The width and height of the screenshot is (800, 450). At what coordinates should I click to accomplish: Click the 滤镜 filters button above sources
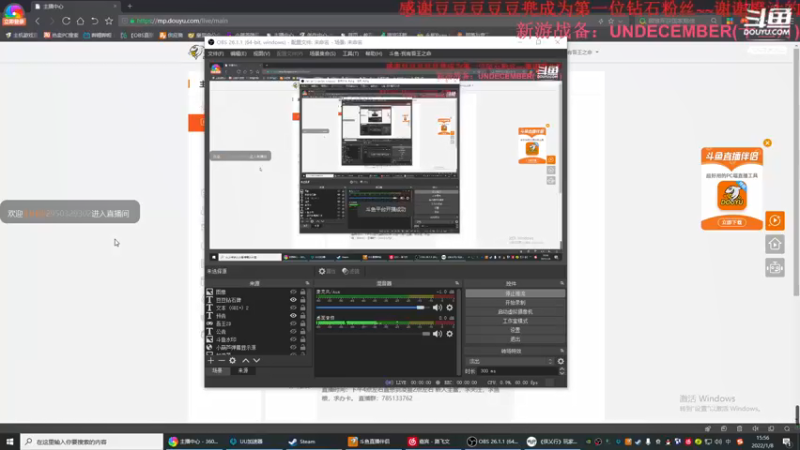351,271
